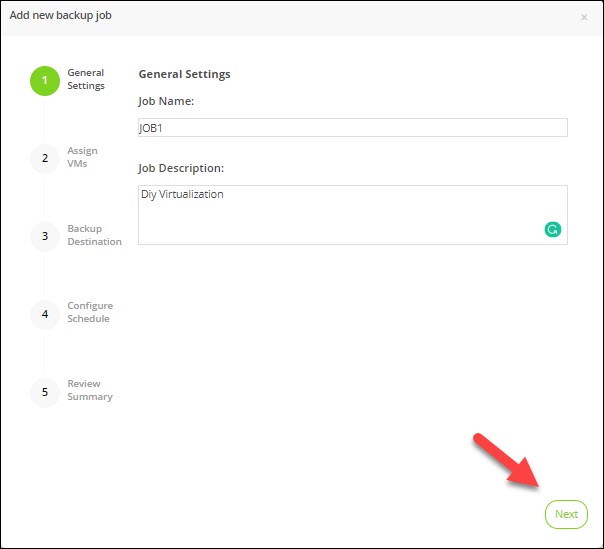Go to the Assign VMs step
This screenshot has height=549, width=604.
click(82, 157)
